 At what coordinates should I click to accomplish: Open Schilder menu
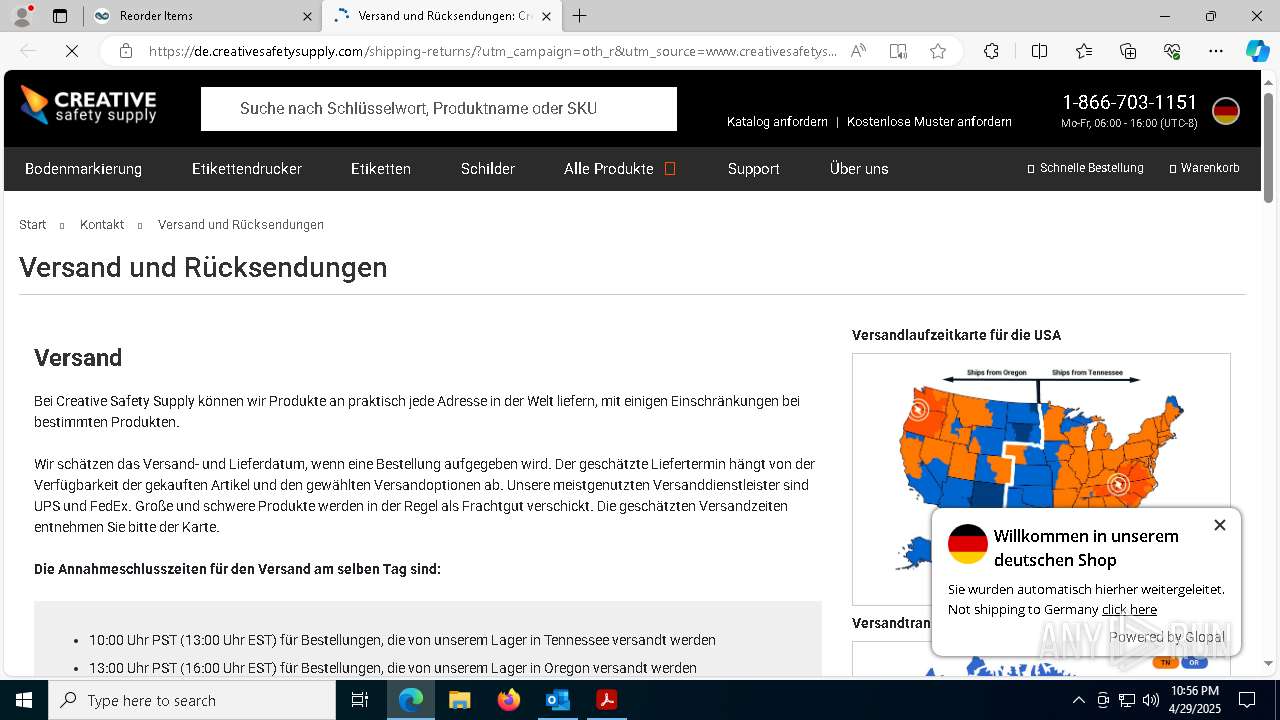click(488, 169)
